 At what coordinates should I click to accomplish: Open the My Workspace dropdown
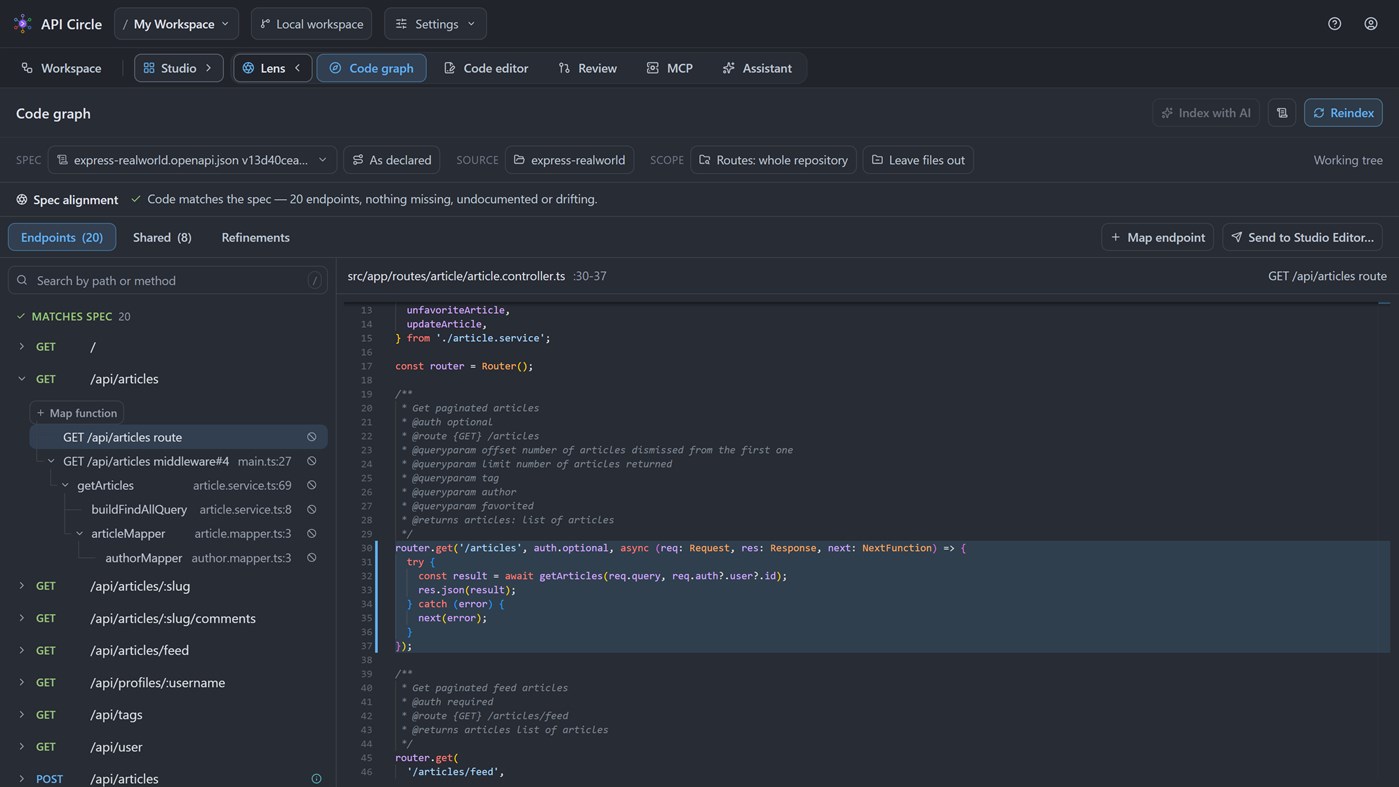click(176, 24)
